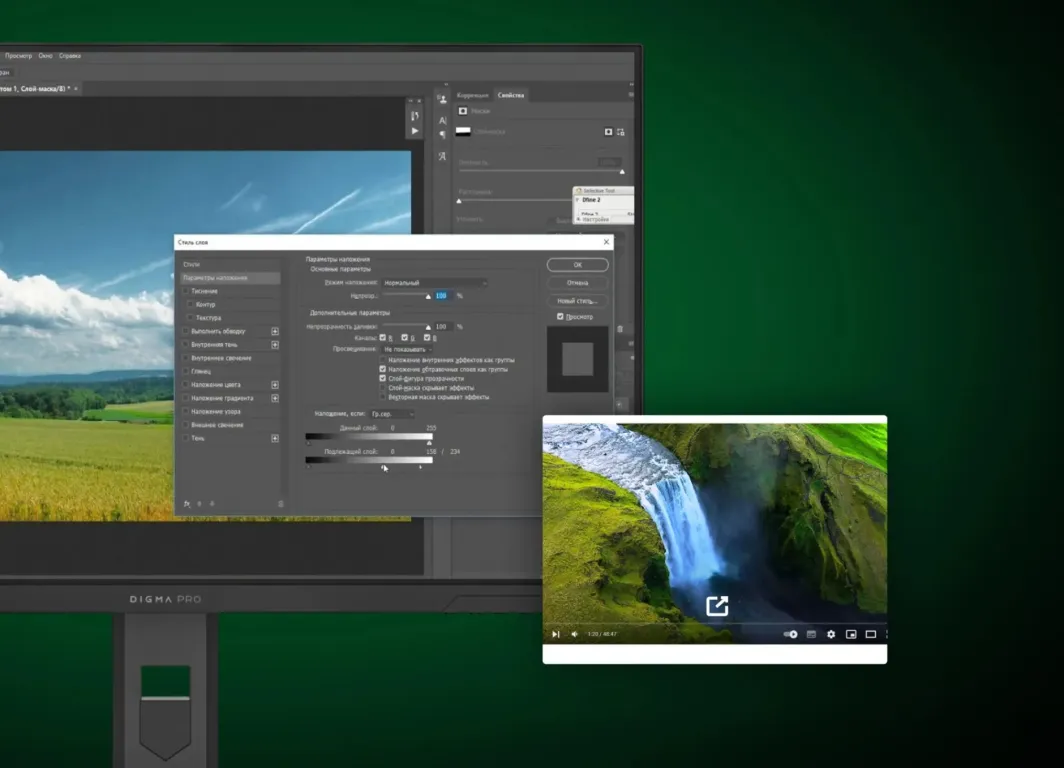
Task: Toggle the Слой-фигура прозрачности checkbox
Action: point(382,379)
